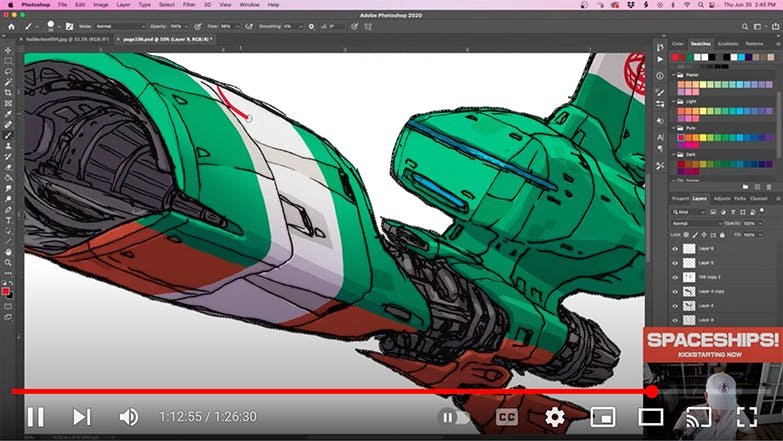Select the Move tool
Image resolution: width=783 pixels, height=441 pixels.
(x=8, y=50)
